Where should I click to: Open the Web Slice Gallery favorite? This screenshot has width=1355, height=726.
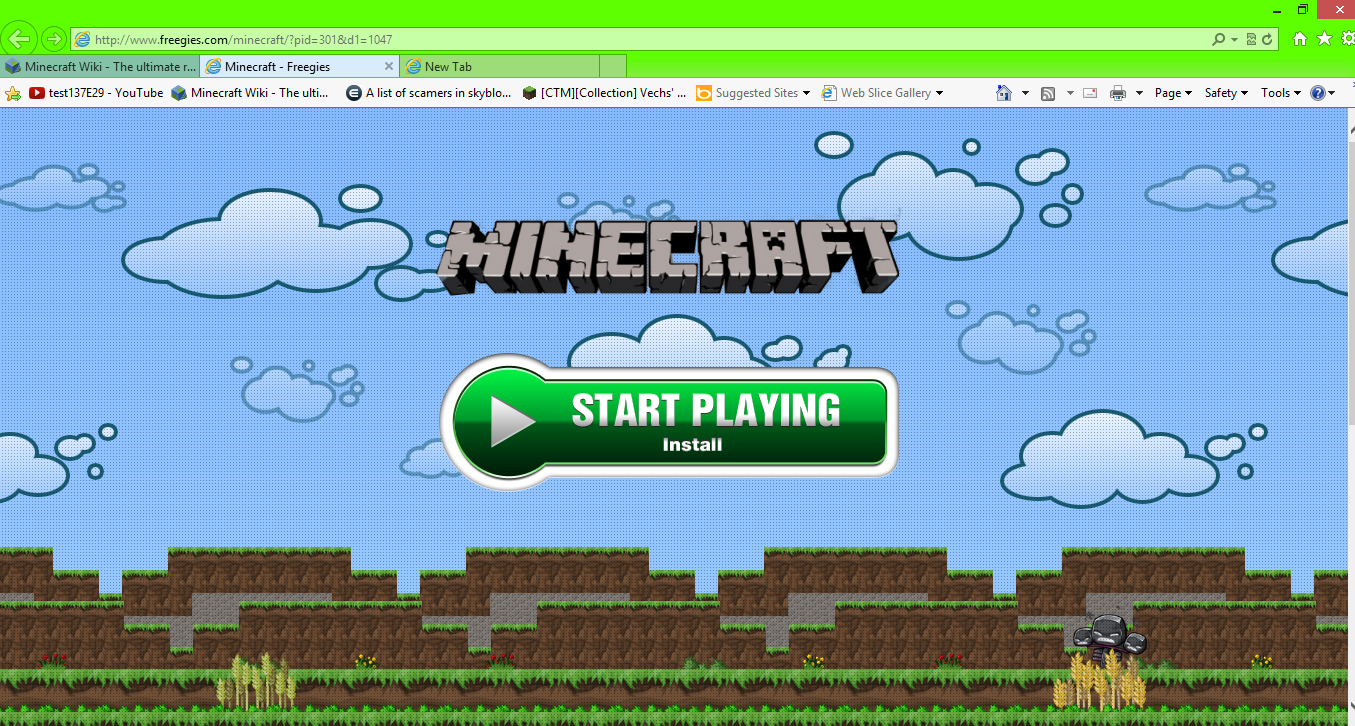click(882, 93)
